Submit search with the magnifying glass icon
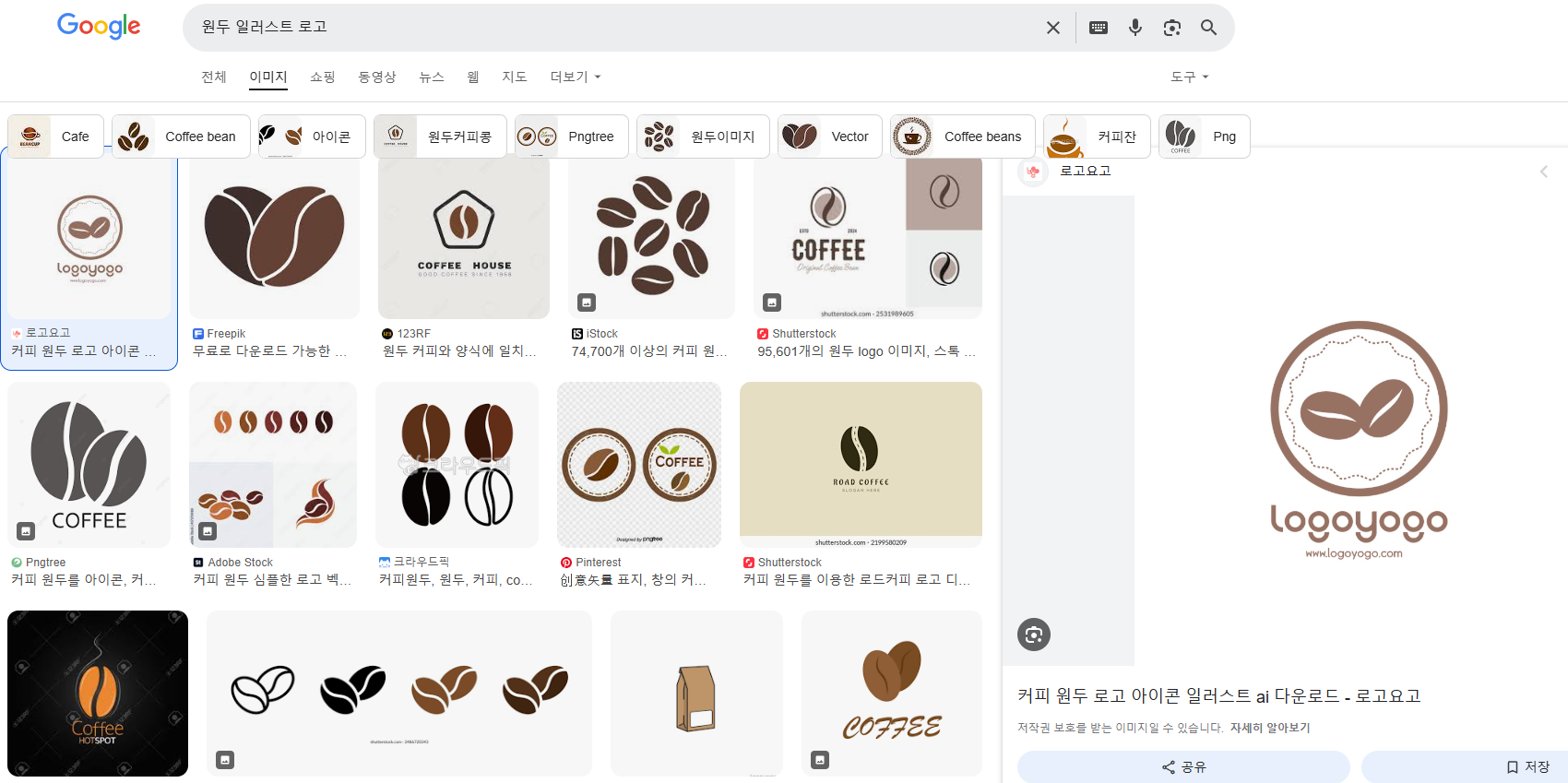1568x783 pixels. click(x=1208, y=28)
